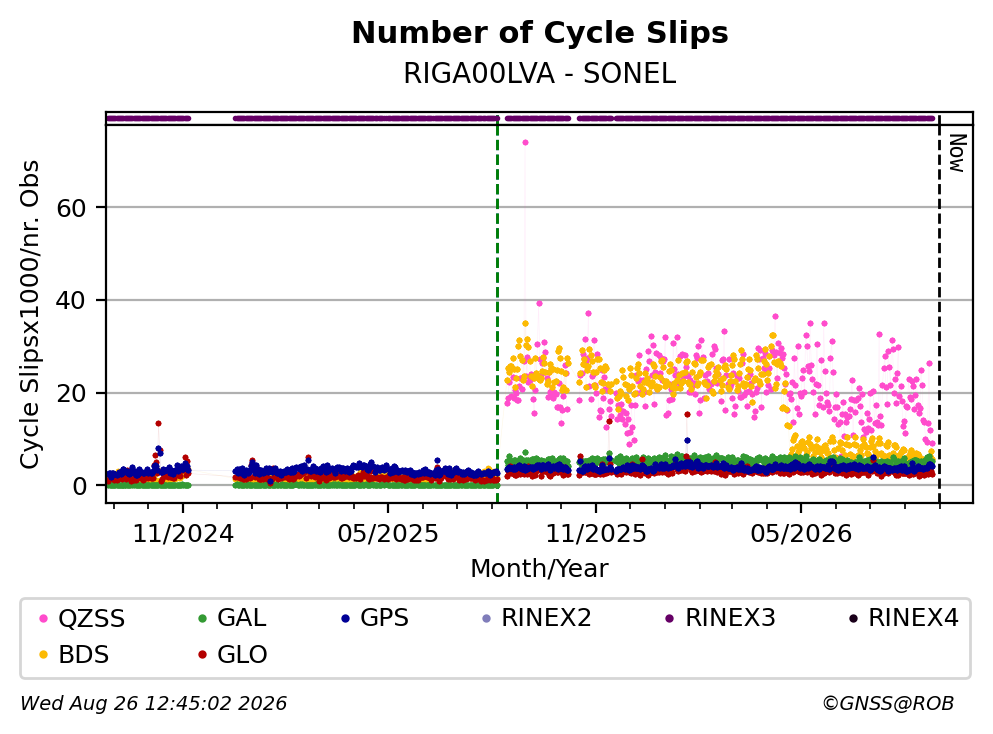
Task: Click the RINEX2 legend label
Action: (x=546, y=617)
